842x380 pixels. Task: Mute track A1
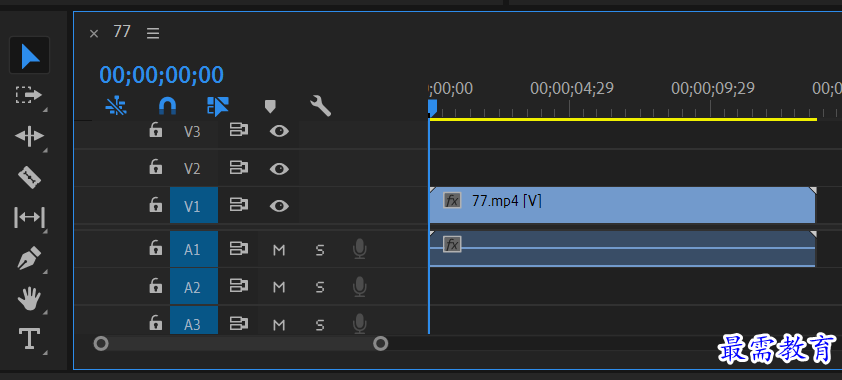click(x=279, y=250)
